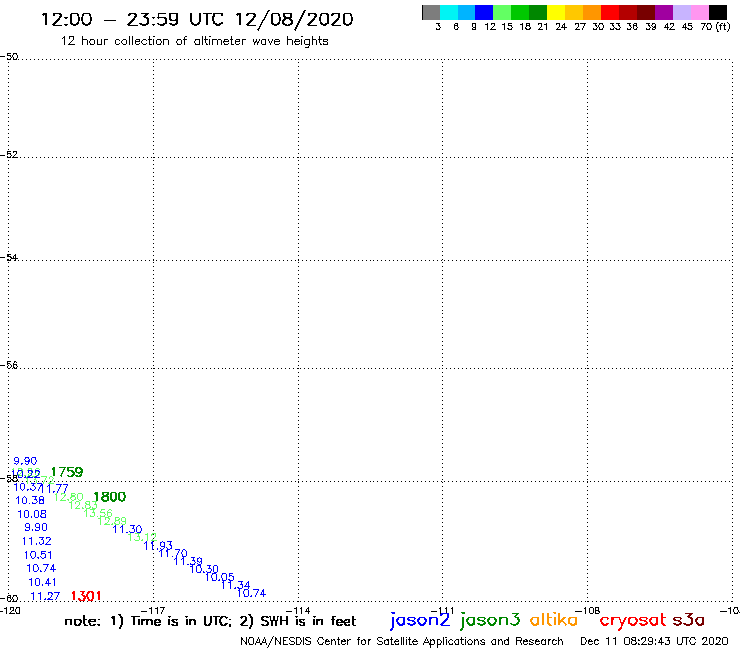Select the wave height value '10.51'

click(38, 555)
